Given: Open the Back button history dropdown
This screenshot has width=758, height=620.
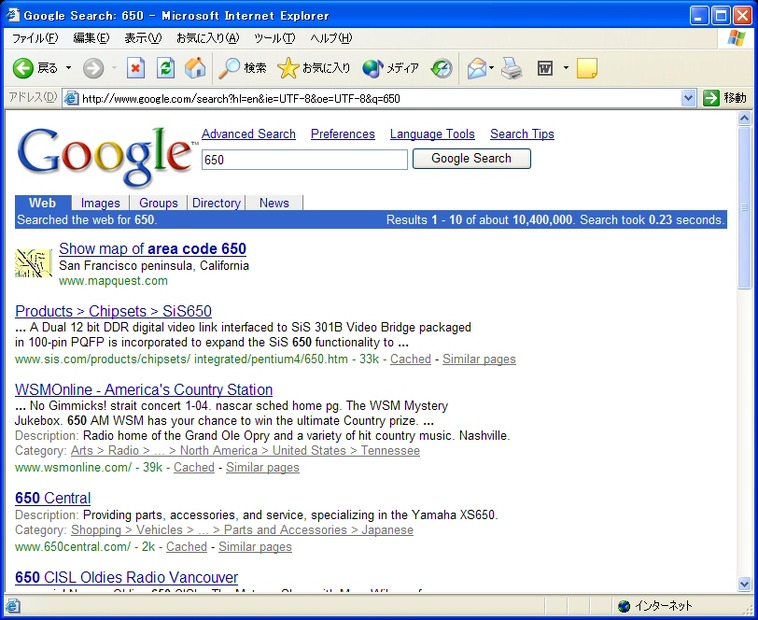Looking at the screenshot, I should pos(68,68).
